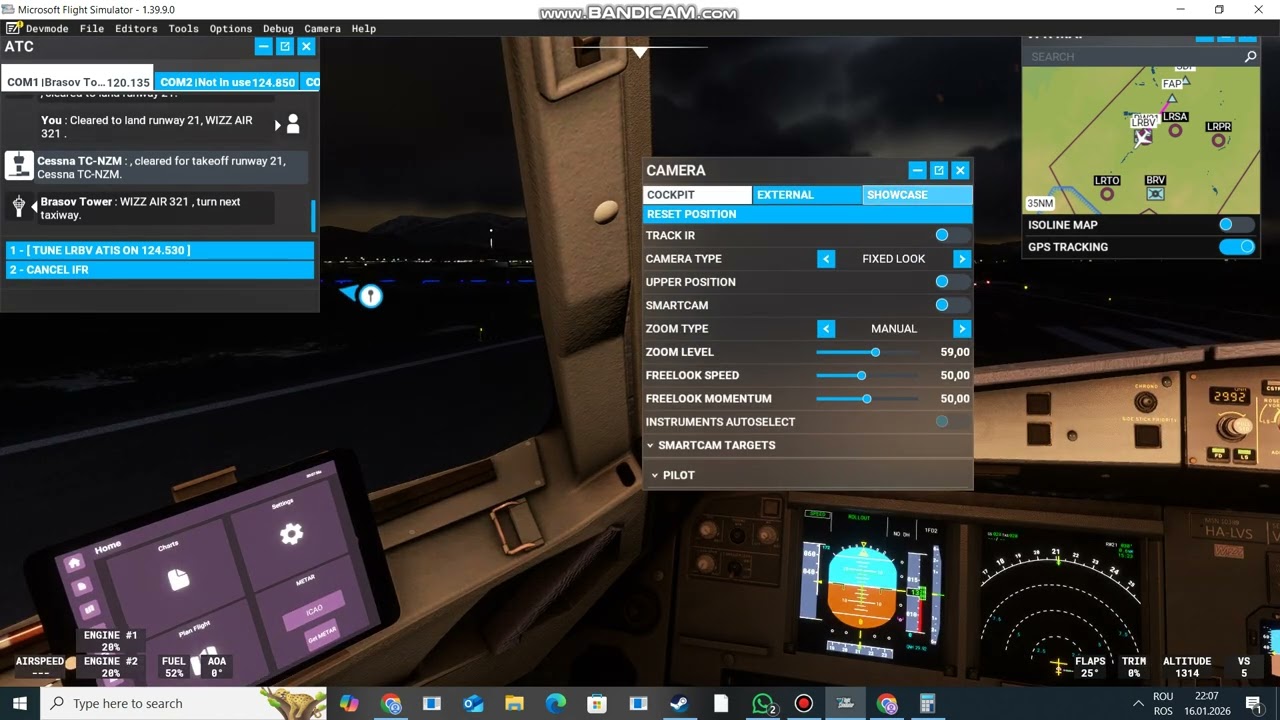1280x720 pixels.
Task: Toggle Track IR switch
Action: (x=951, y=235)
